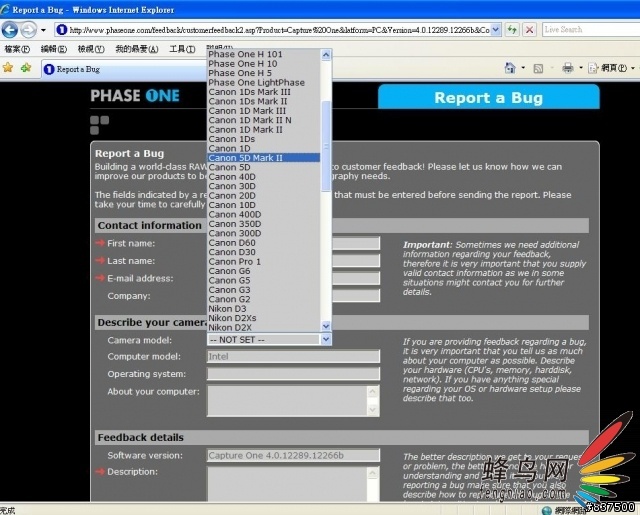Pick Canon 1D Mark II from list

coord(264,129)
